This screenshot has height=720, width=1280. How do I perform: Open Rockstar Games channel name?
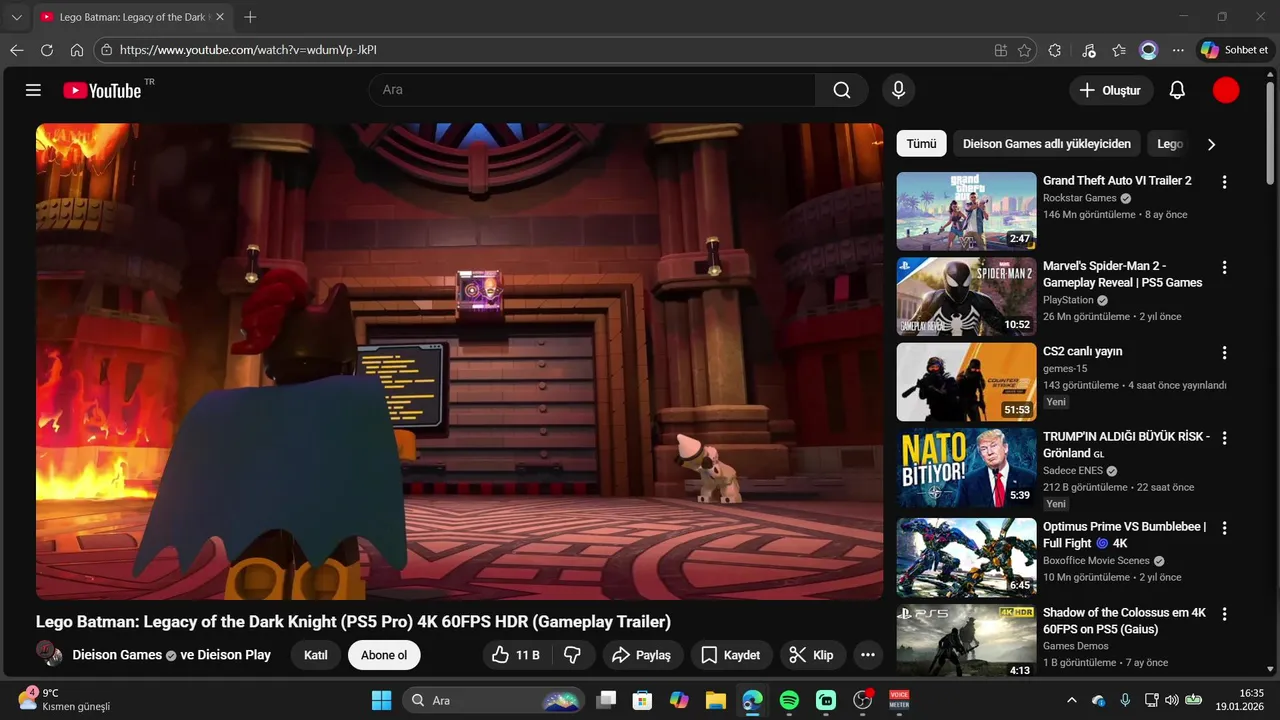(1079, 198)
